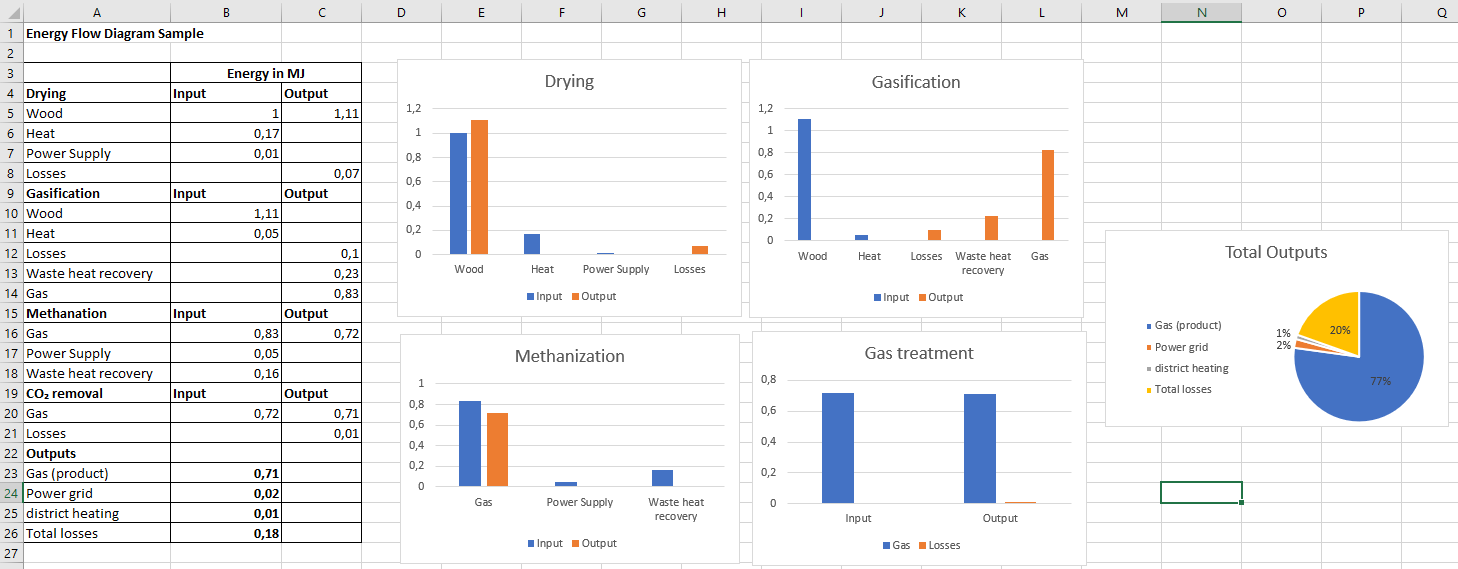This screenshot has width=1458, height=569.
Task: Click the 'Total Outputs' pie chart title
Action: (1276, 252)
